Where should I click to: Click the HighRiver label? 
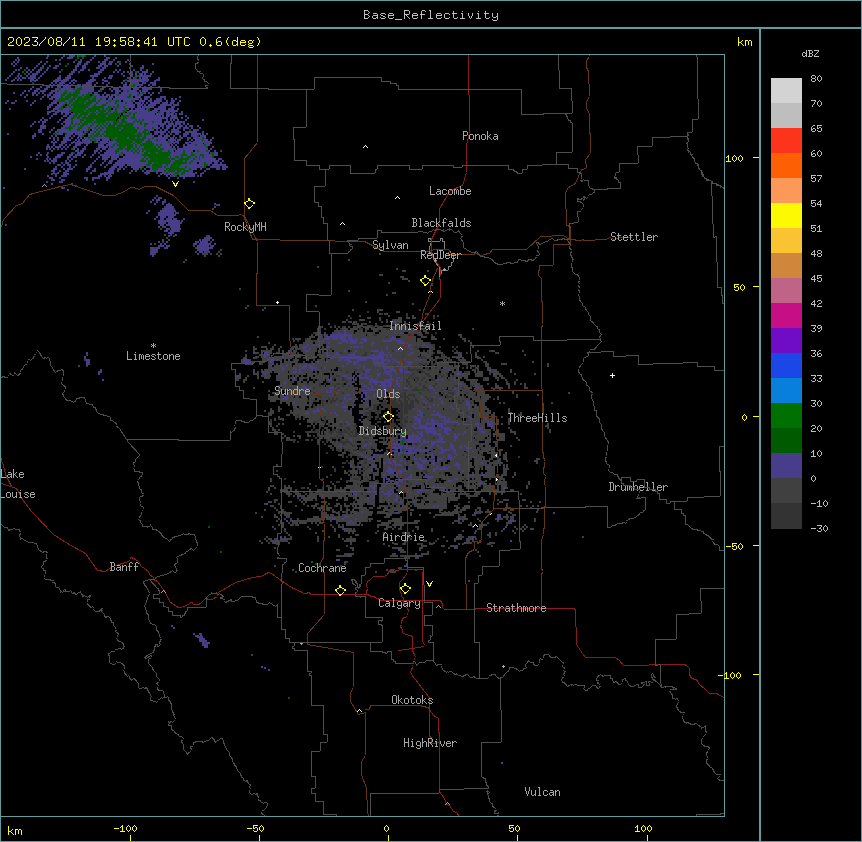click(x=430, y=743)
